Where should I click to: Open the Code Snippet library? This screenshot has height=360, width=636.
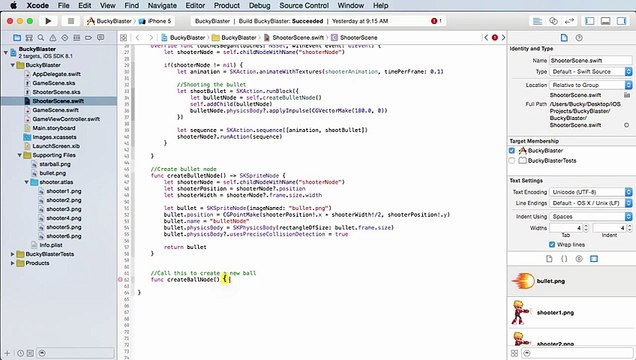click(x=564, y=259)
